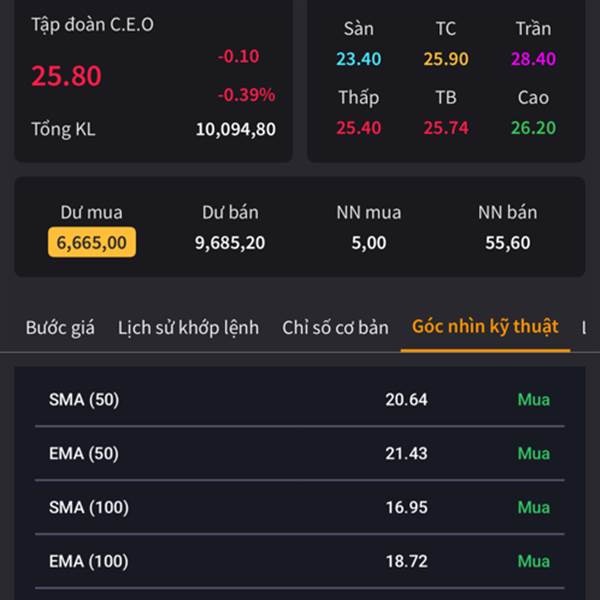The image size is (600, 600).
Task: Tap the TC reference price 25.90
Action: (446, 59)
